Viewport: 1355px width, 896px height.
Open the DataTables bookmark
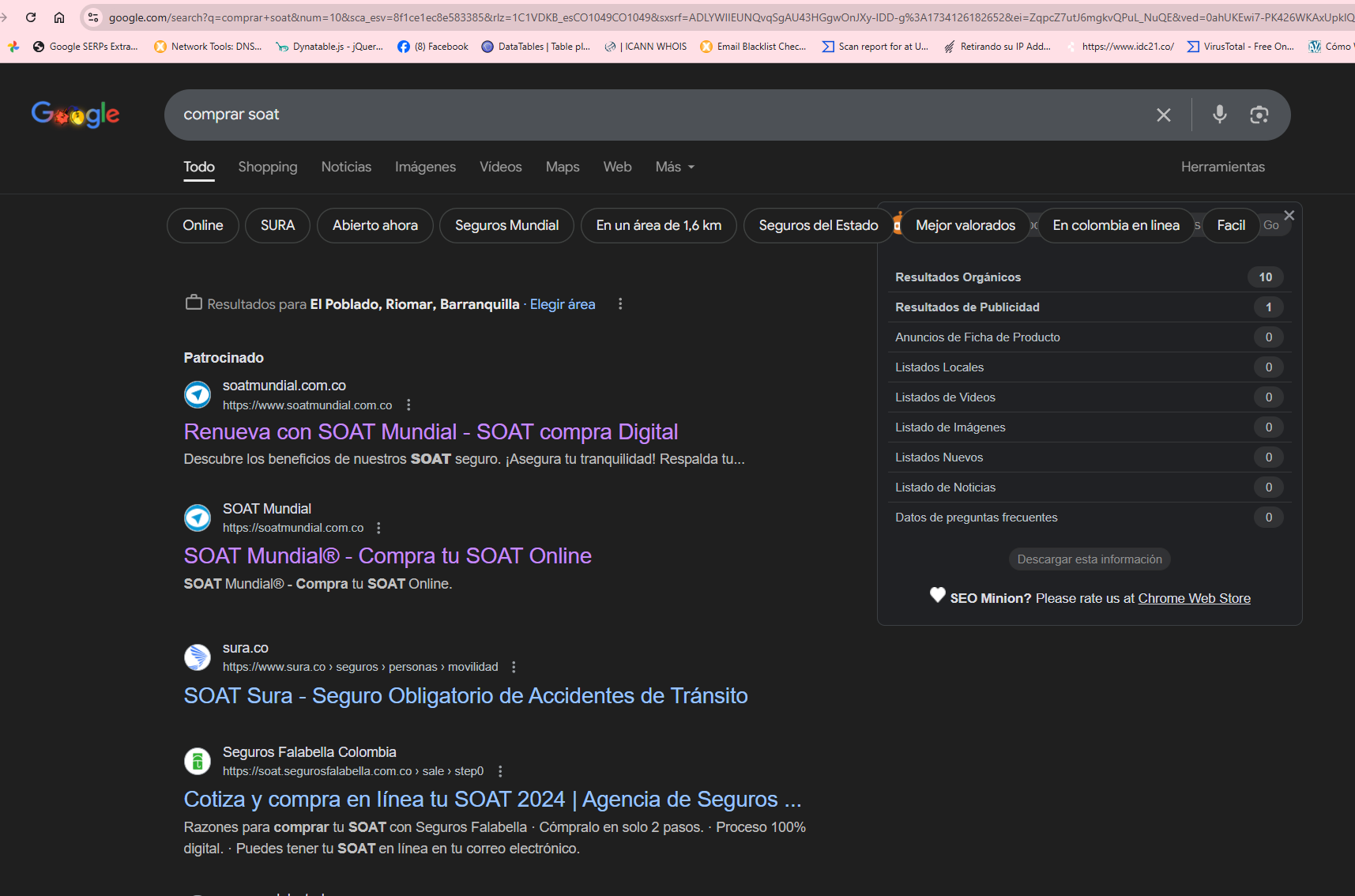[x=536, y=47]
